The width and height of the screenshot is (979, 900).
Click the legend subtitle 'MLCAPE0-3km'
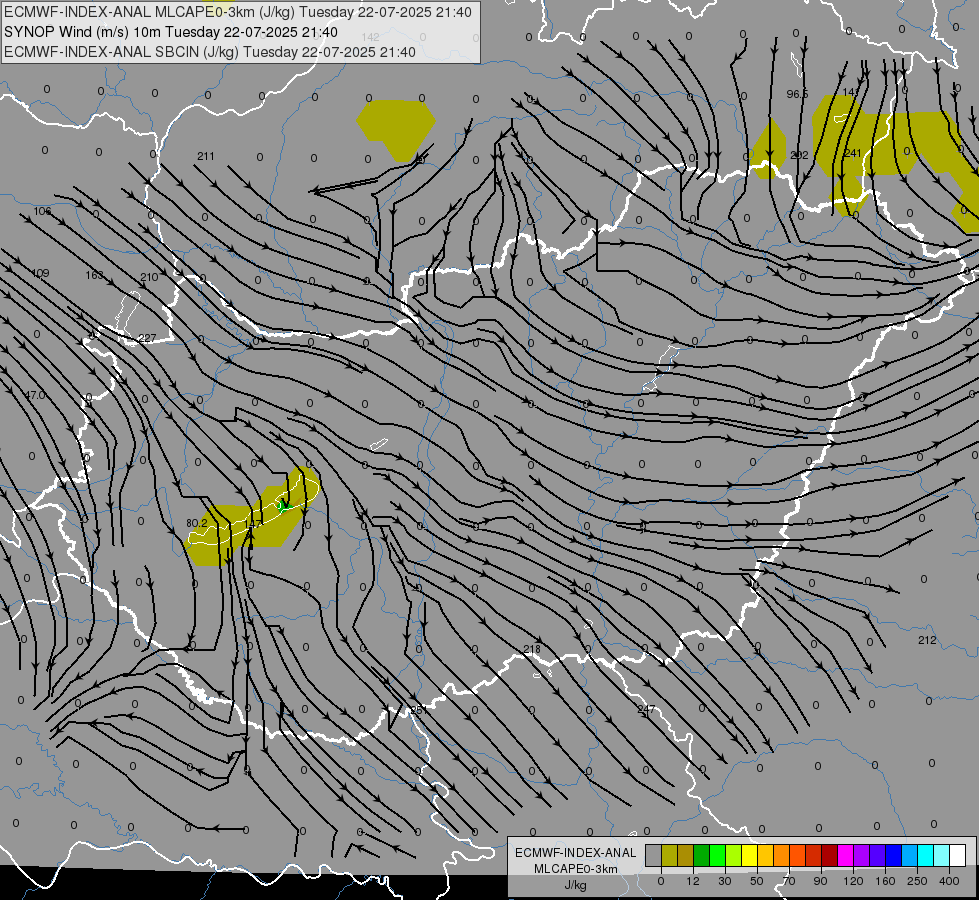pos(576,869)
